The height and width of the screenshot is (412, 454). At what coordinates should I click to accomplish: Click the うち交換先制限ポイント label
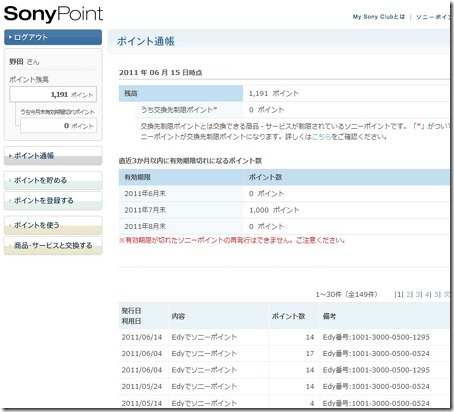click(179, 110)
